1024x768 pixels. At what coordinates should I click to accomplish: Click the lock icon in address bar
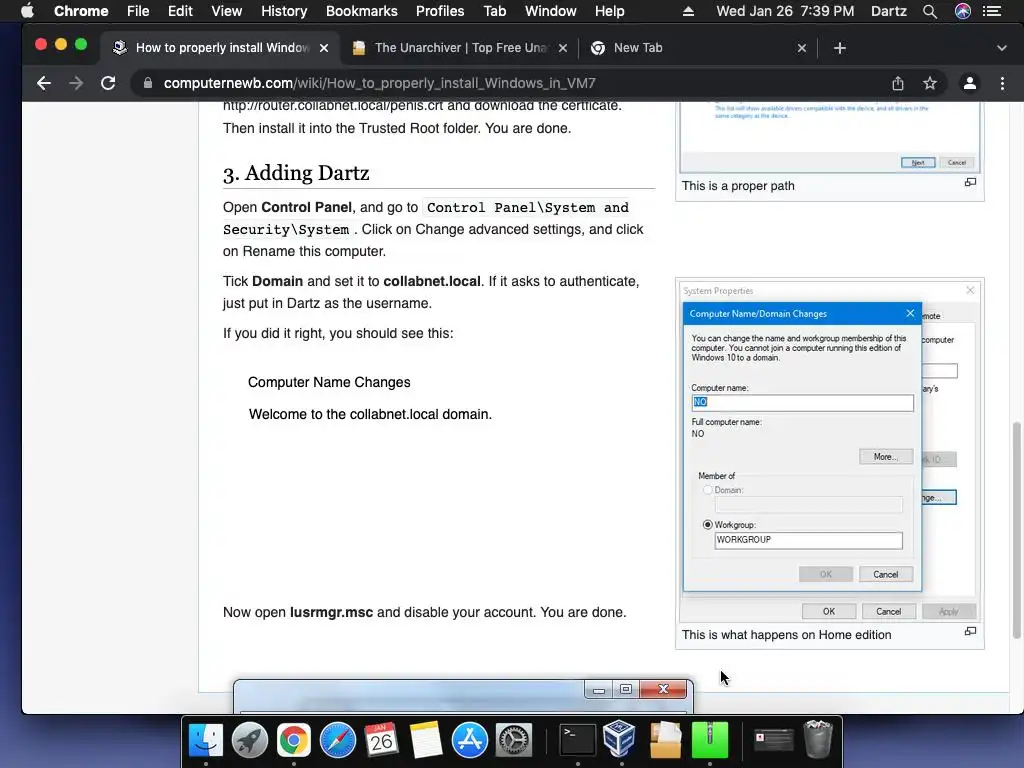tap(148, 83)
